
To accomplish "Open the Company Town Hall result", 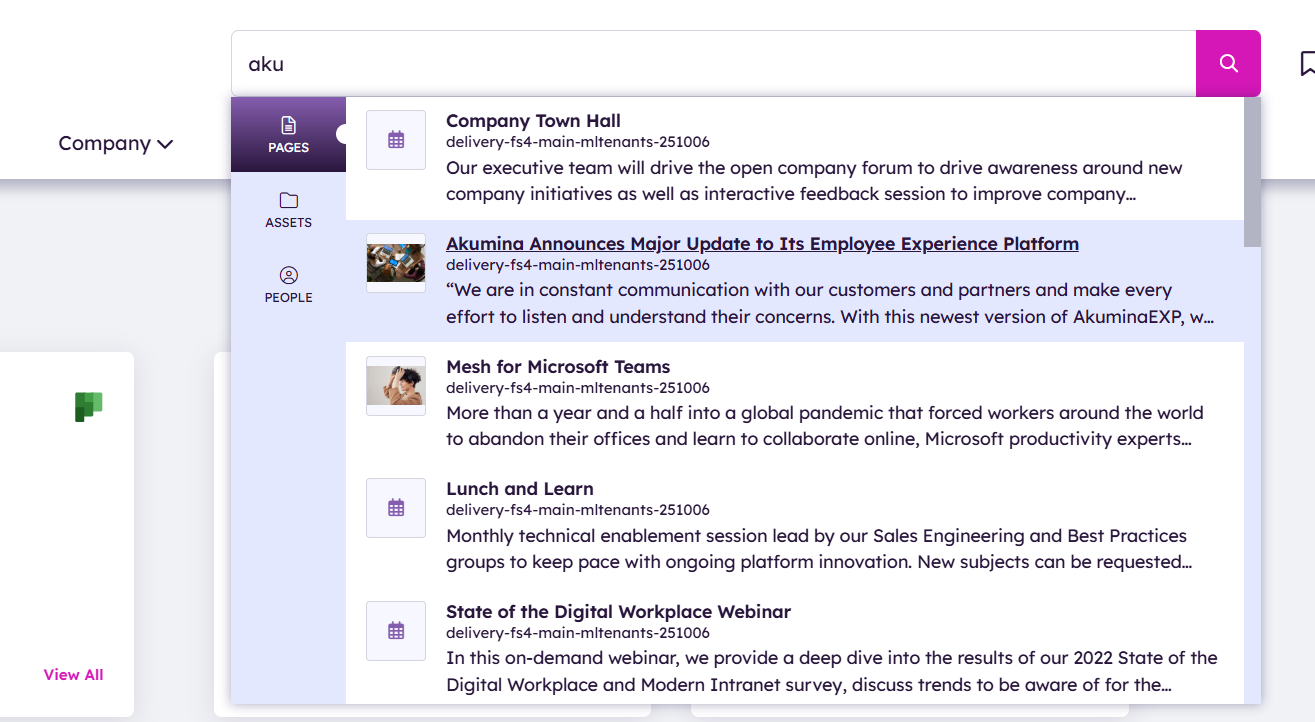I will tap(533, 121).
